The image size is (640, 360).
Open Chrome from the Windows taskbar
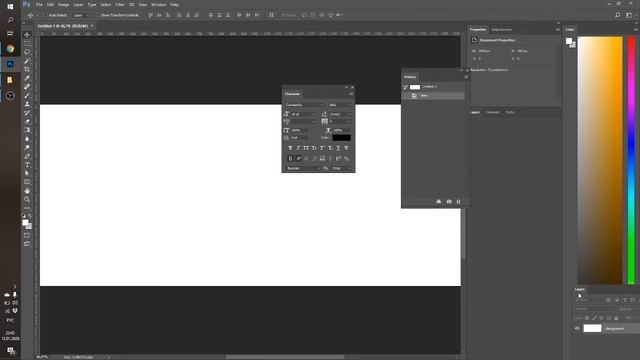[x=10, y=49]
